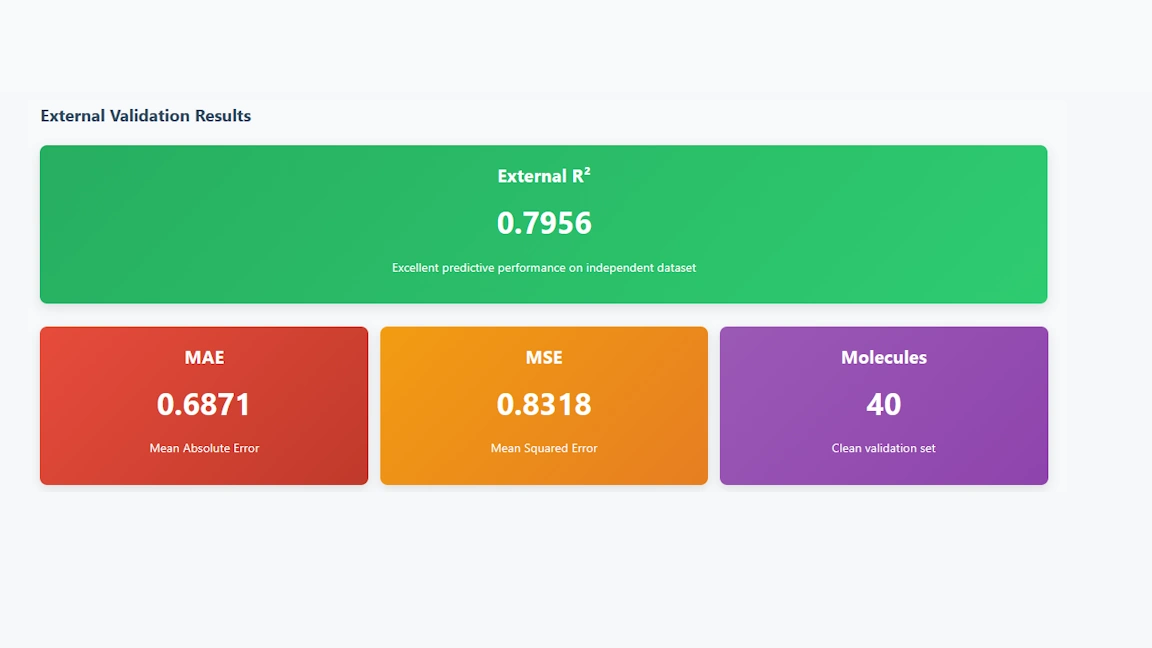Click the molecule count value 40
The height and width of the screenshot is (648, 1152).
[884, 404]
